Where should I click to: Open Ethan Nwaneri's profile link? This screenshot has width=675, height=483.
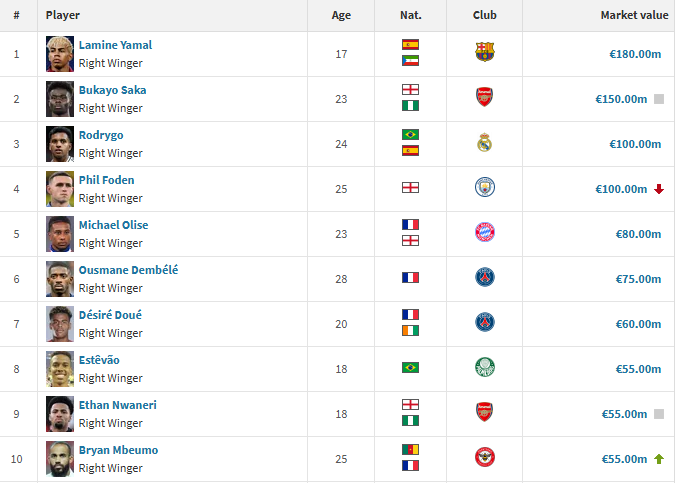click(x=118, y=405)
